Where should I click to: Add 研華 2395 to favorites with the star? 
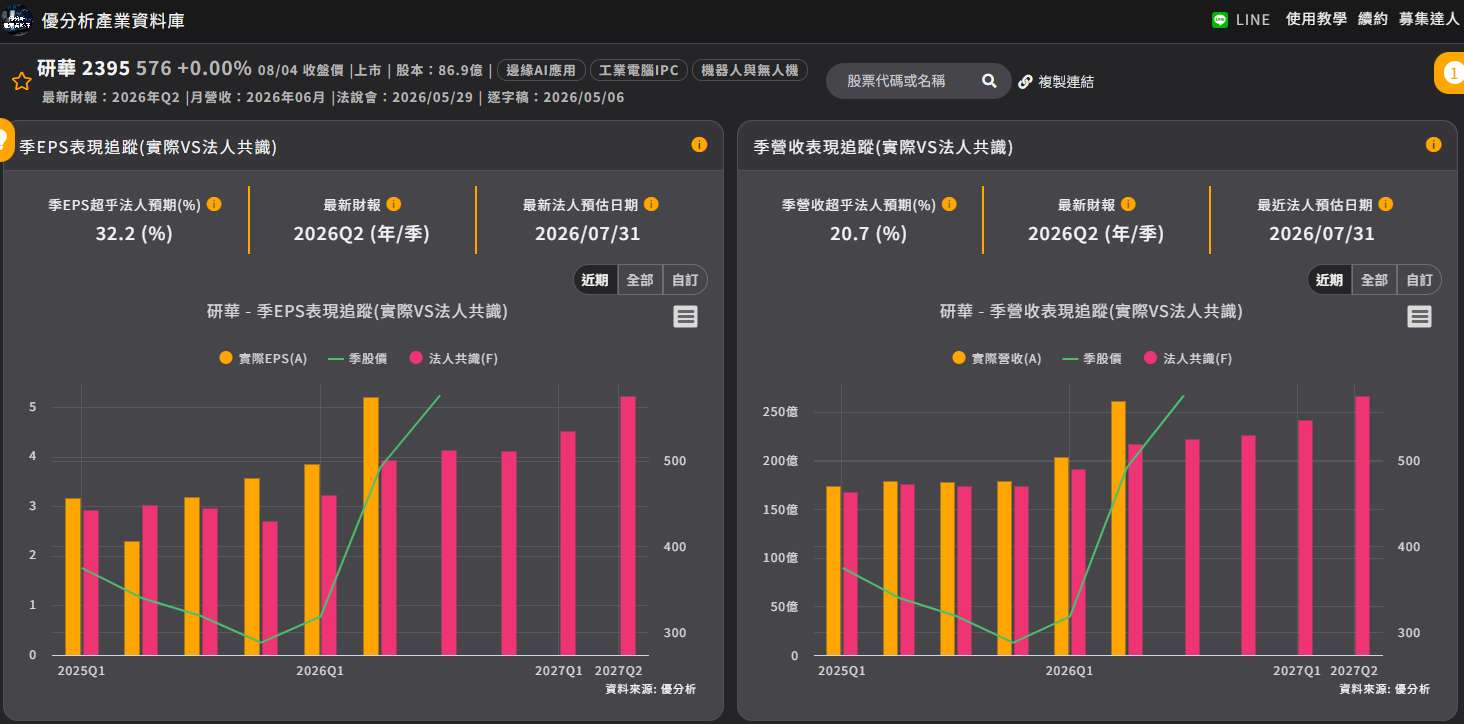(21, 81)
